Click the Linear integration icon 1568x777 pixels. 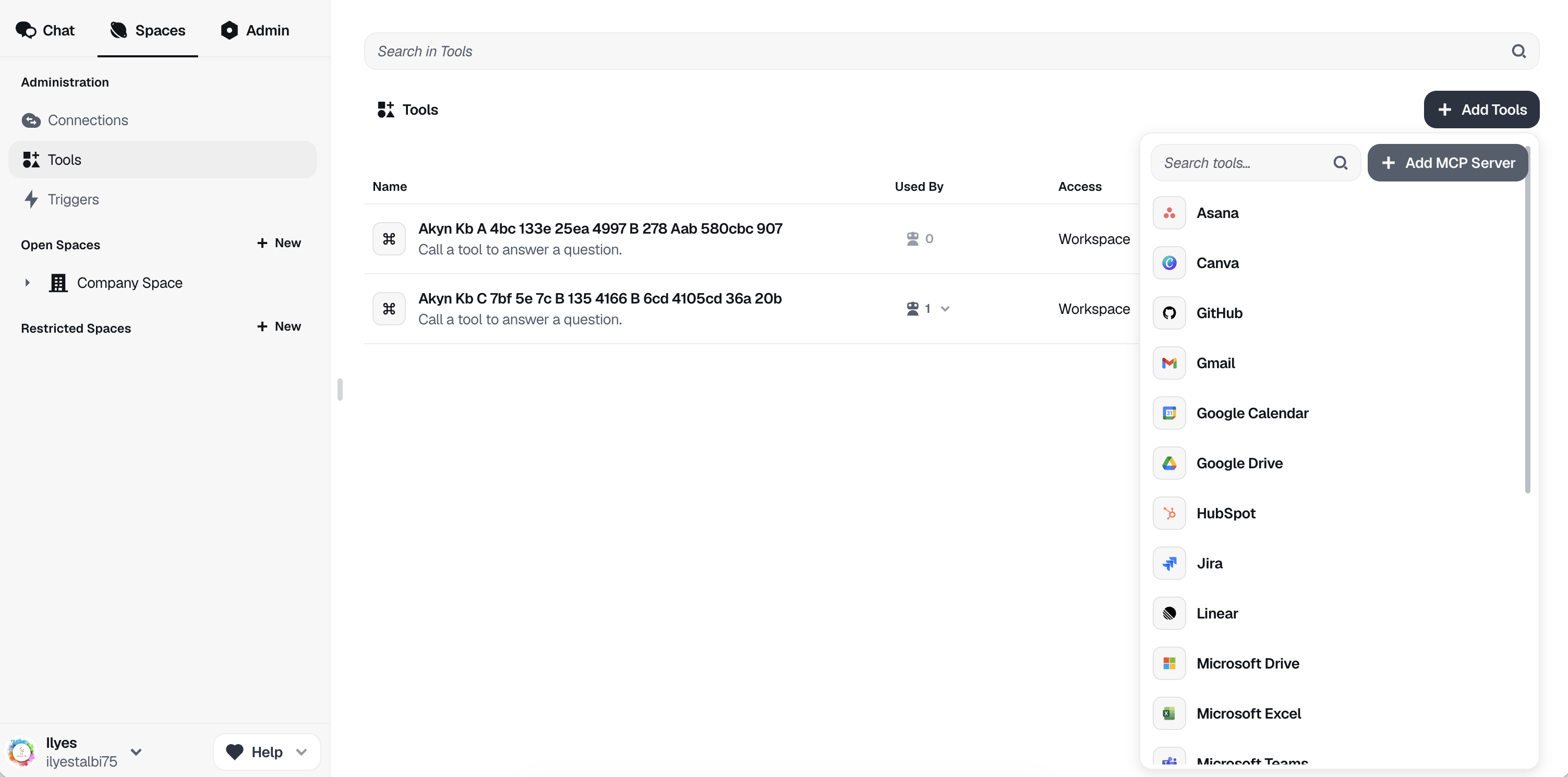click(x=1168, y=613)
